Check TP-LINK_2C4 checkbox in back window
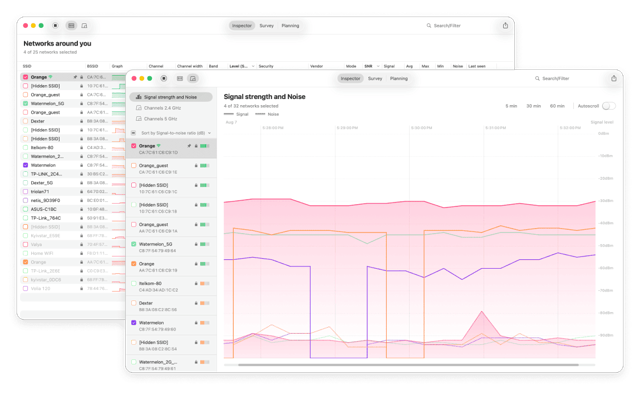This screenshot has height=395, width=640. (25, 174)
